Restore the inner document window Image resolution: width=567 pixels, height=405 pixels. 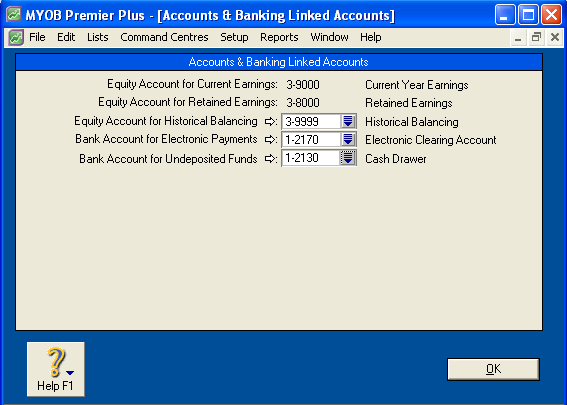[536, 37]
